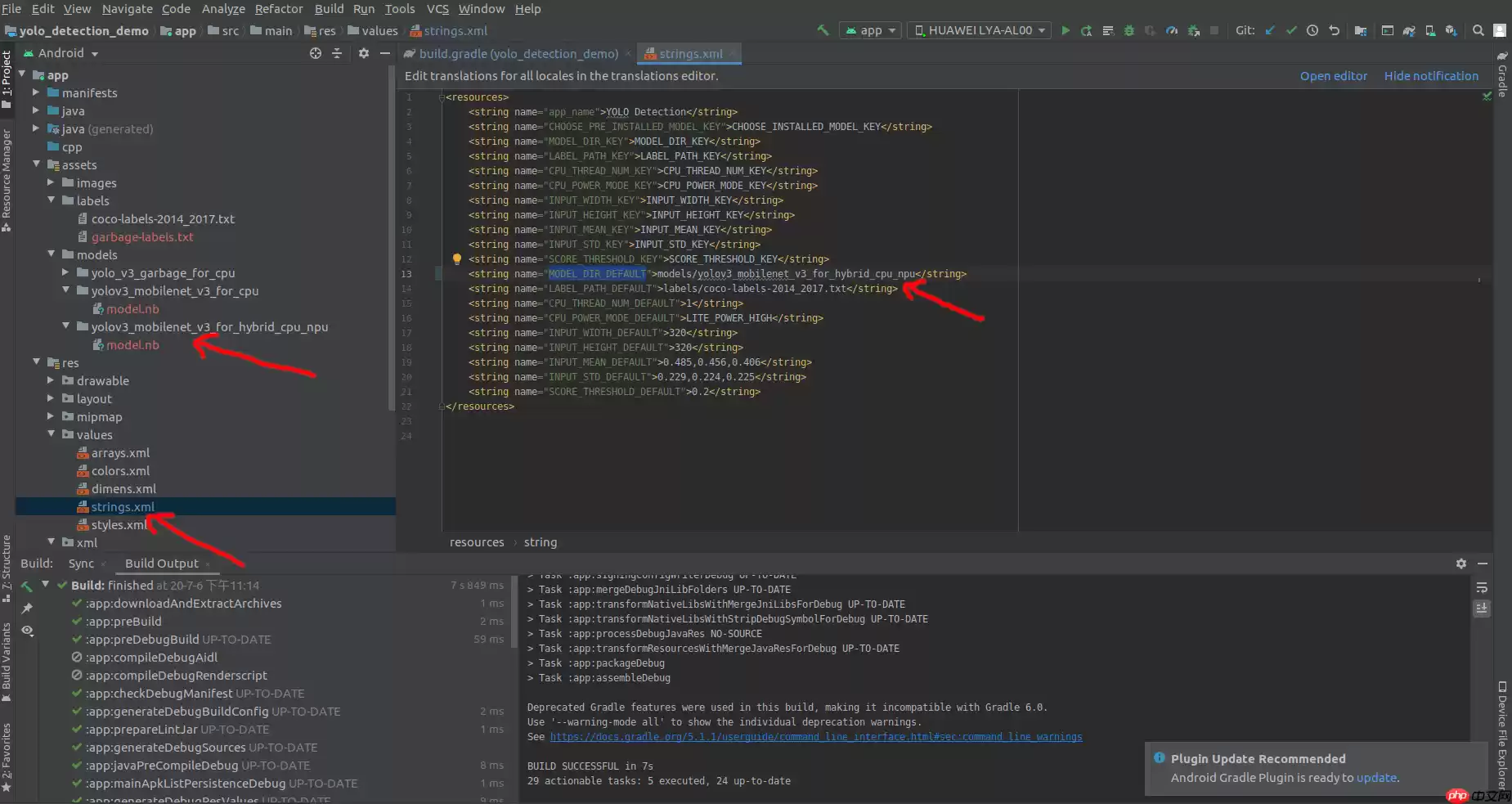Click the update link in plugin notification
This screenshot has width=1512, height=804.
coord(1376,778)
